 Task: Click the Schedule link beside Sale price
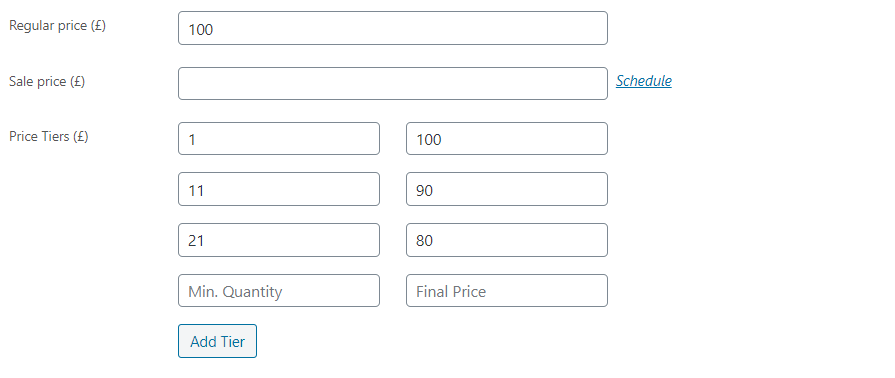(643, 81)
